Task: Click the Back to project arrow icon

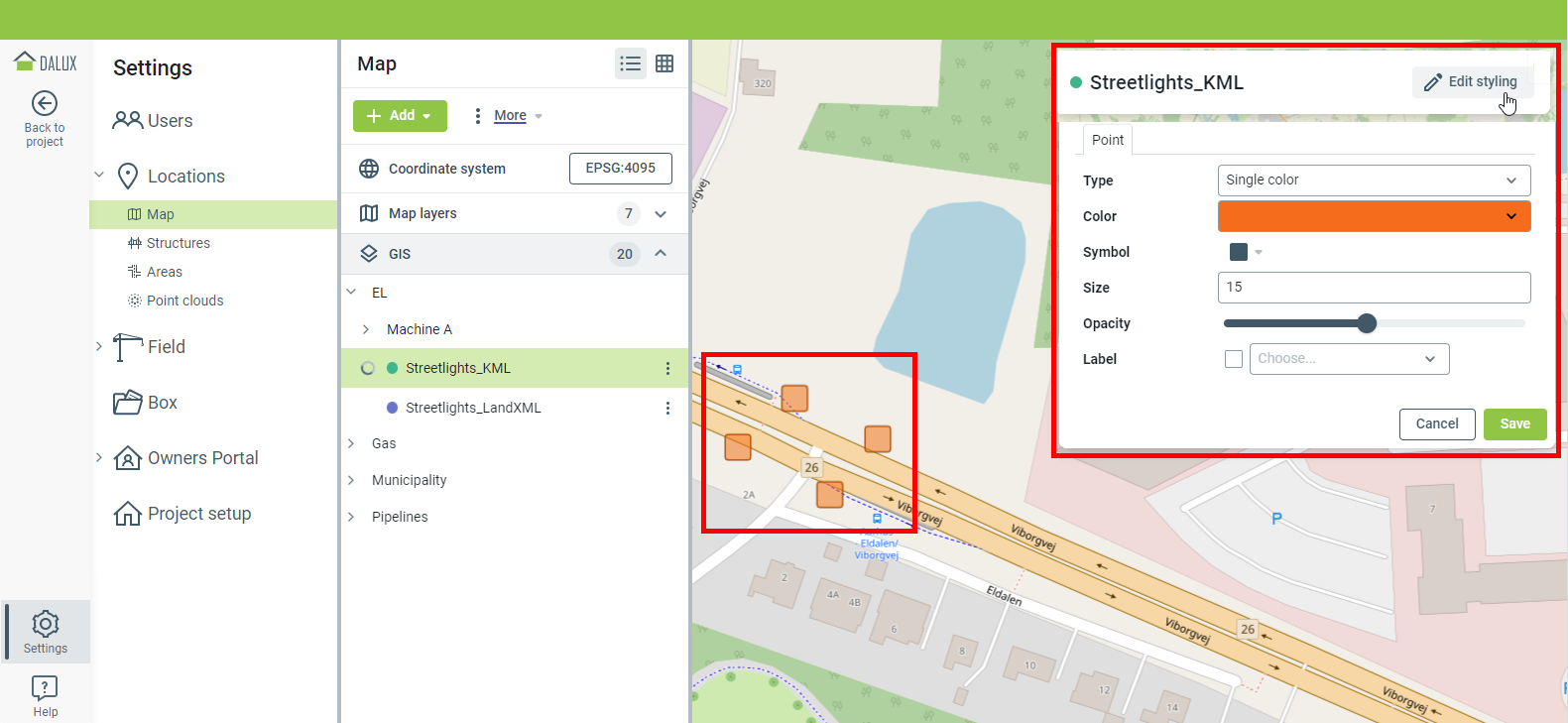Action: pos(45,104)
